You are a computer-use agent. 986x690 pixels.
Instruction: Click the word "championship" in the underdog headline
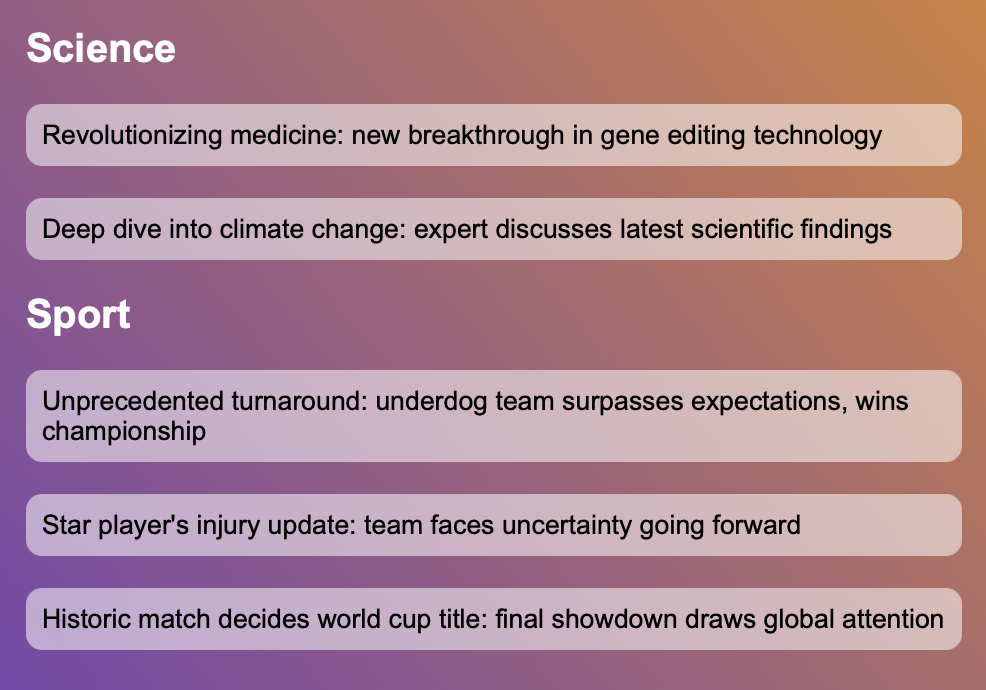124,431
